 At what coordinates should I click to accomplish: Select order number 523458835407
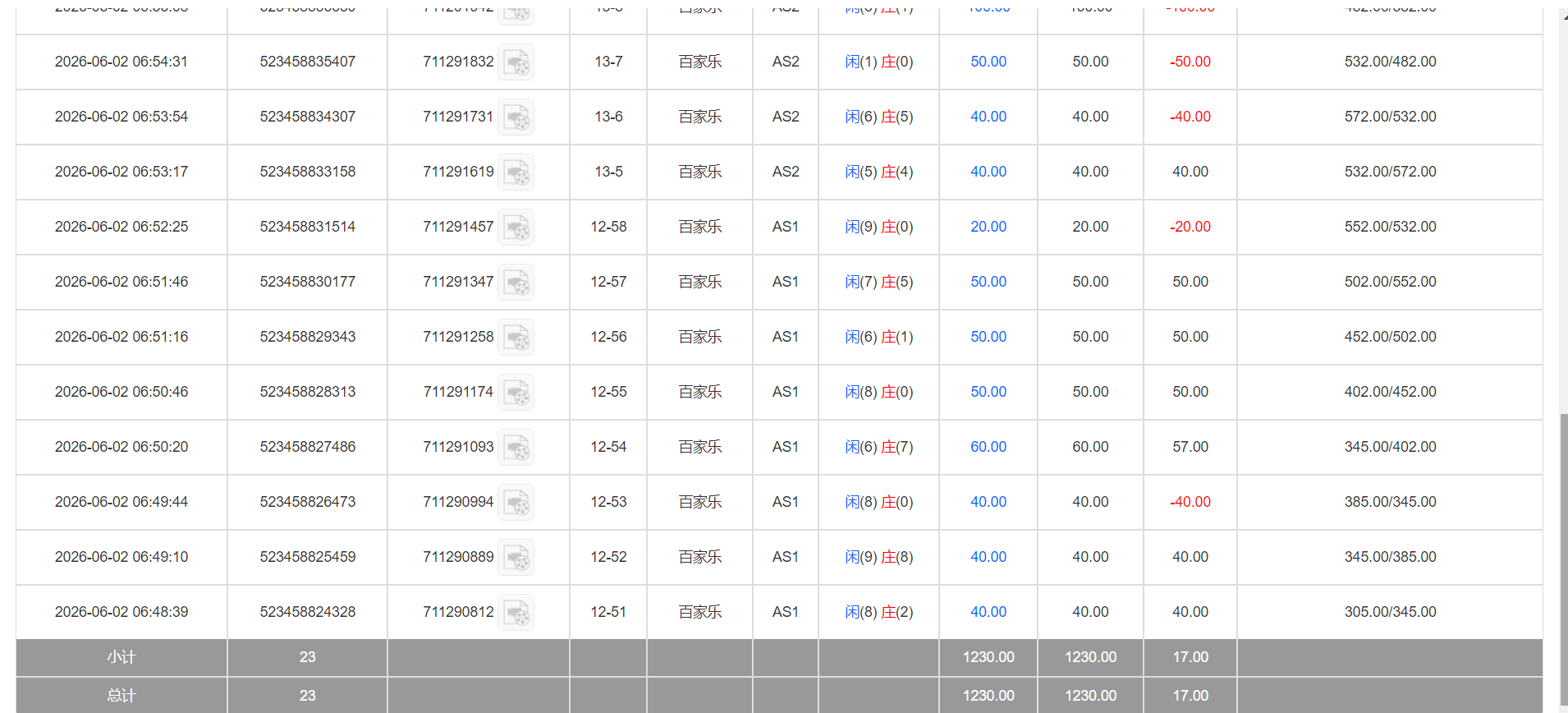tap(308, 62)
